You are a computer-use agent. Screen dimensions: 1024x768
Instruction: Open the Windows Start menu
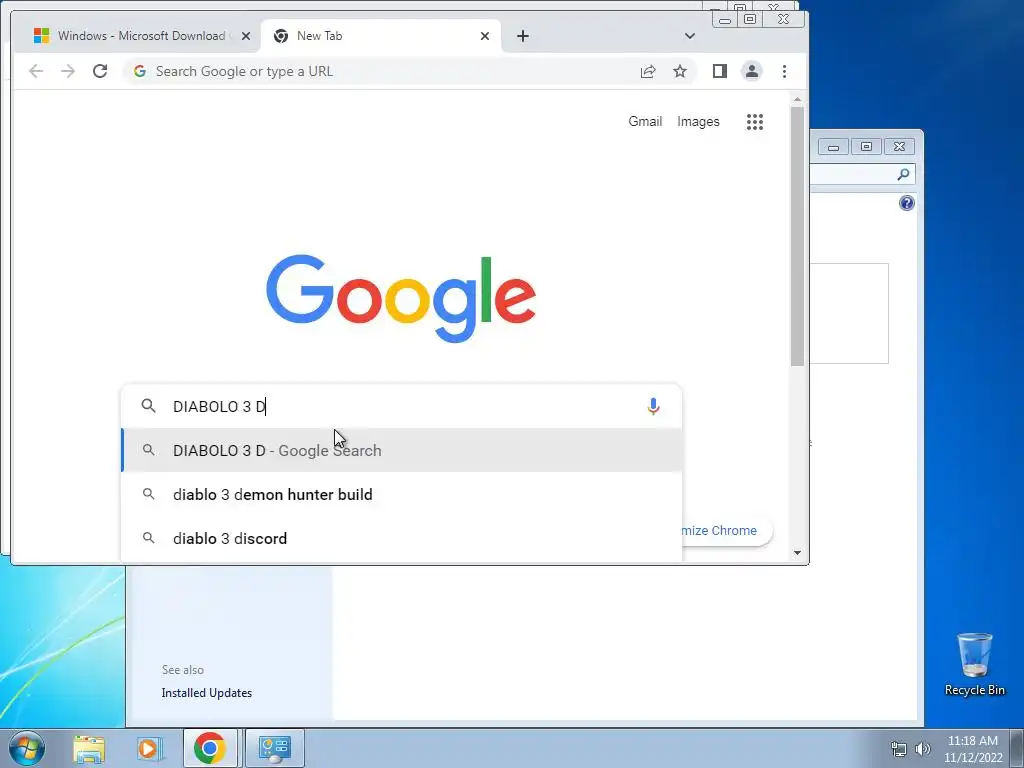point(27,748)
